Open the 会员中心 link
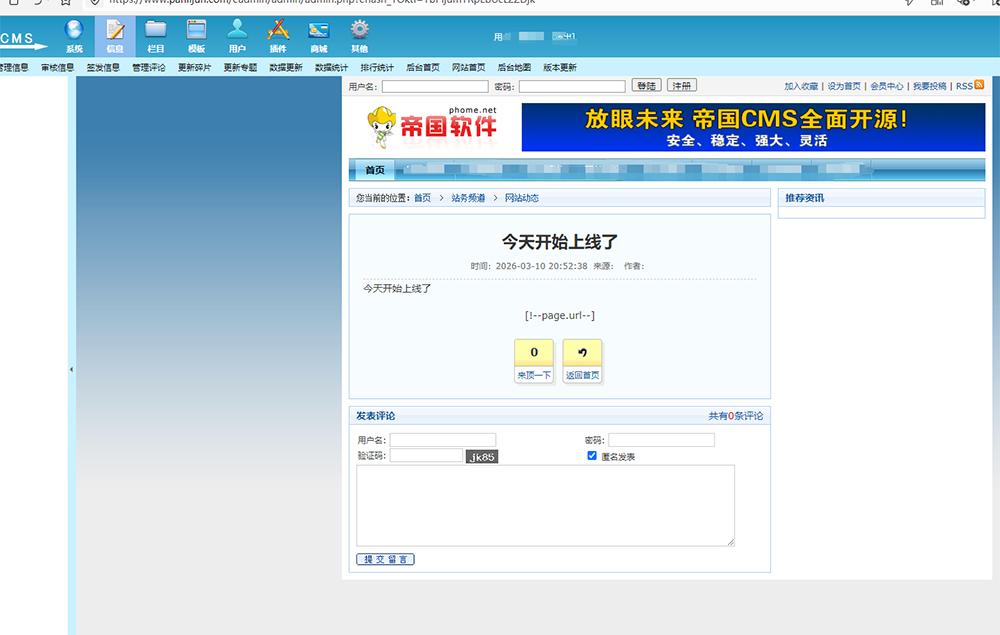 pos(886,87)
